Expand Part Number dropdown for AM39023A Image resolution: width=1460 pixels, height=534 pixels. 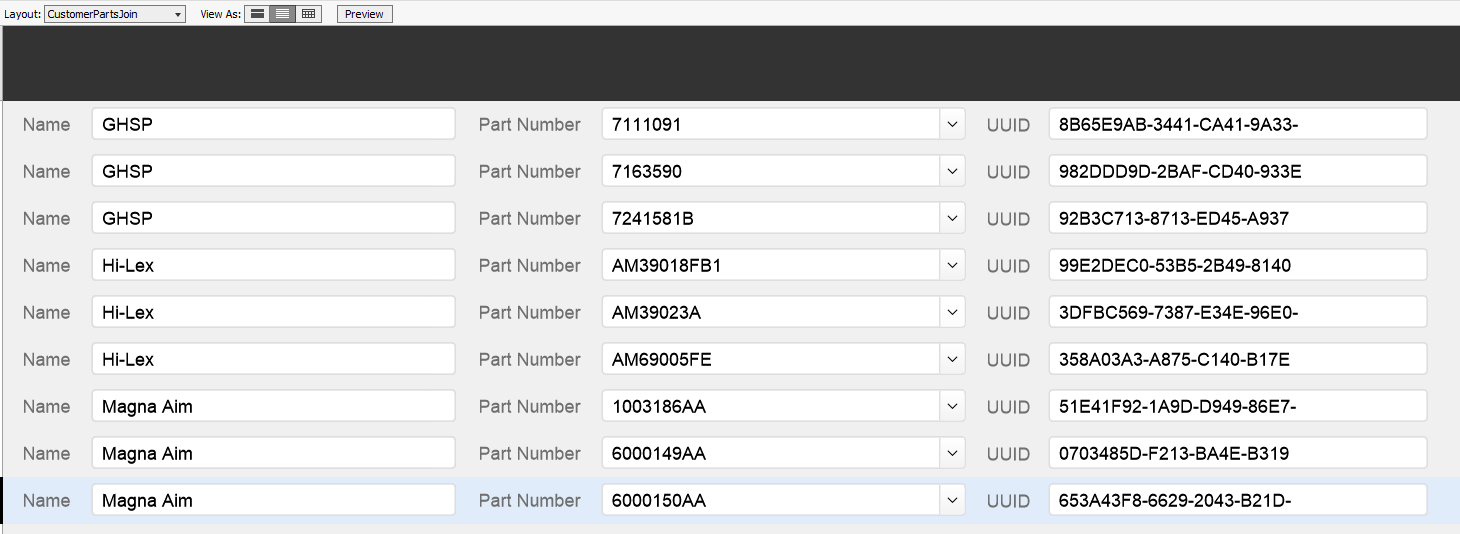(x=952, y=312)
